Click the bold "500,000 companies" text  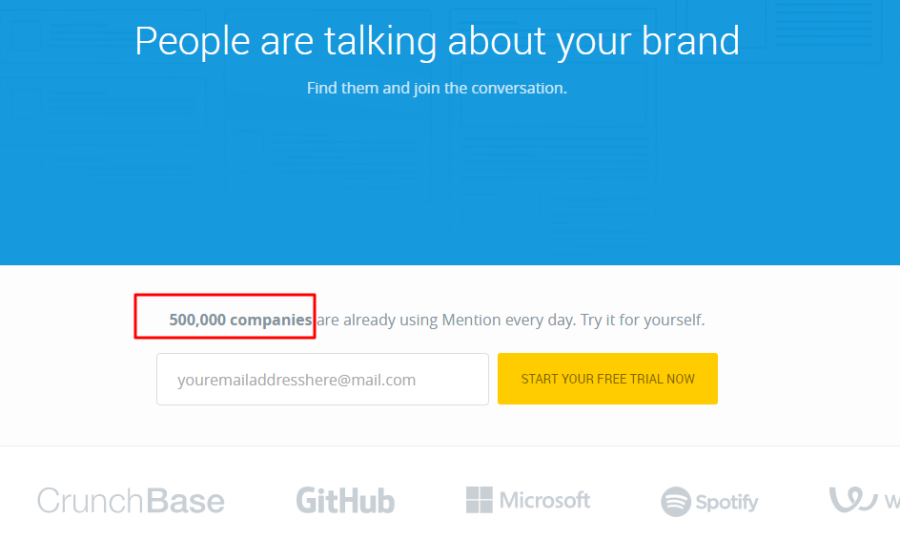[x=240, y=320]
